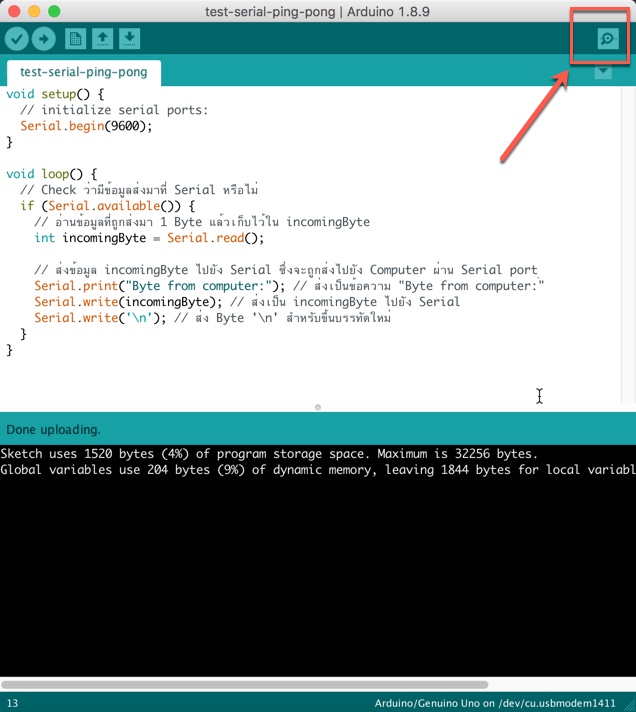Select the test-serial-ping-pong tab
The image size is (636, 712).
click(x=83, y=72)
